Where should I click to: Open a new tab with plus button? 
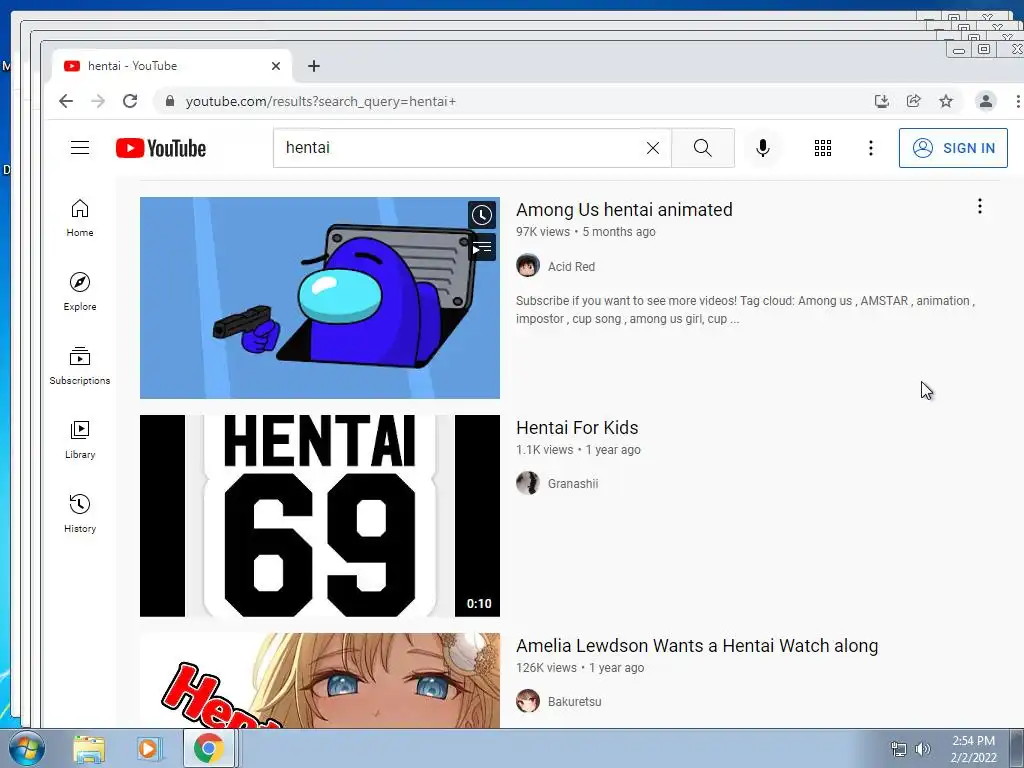click(x=313, y=66)
